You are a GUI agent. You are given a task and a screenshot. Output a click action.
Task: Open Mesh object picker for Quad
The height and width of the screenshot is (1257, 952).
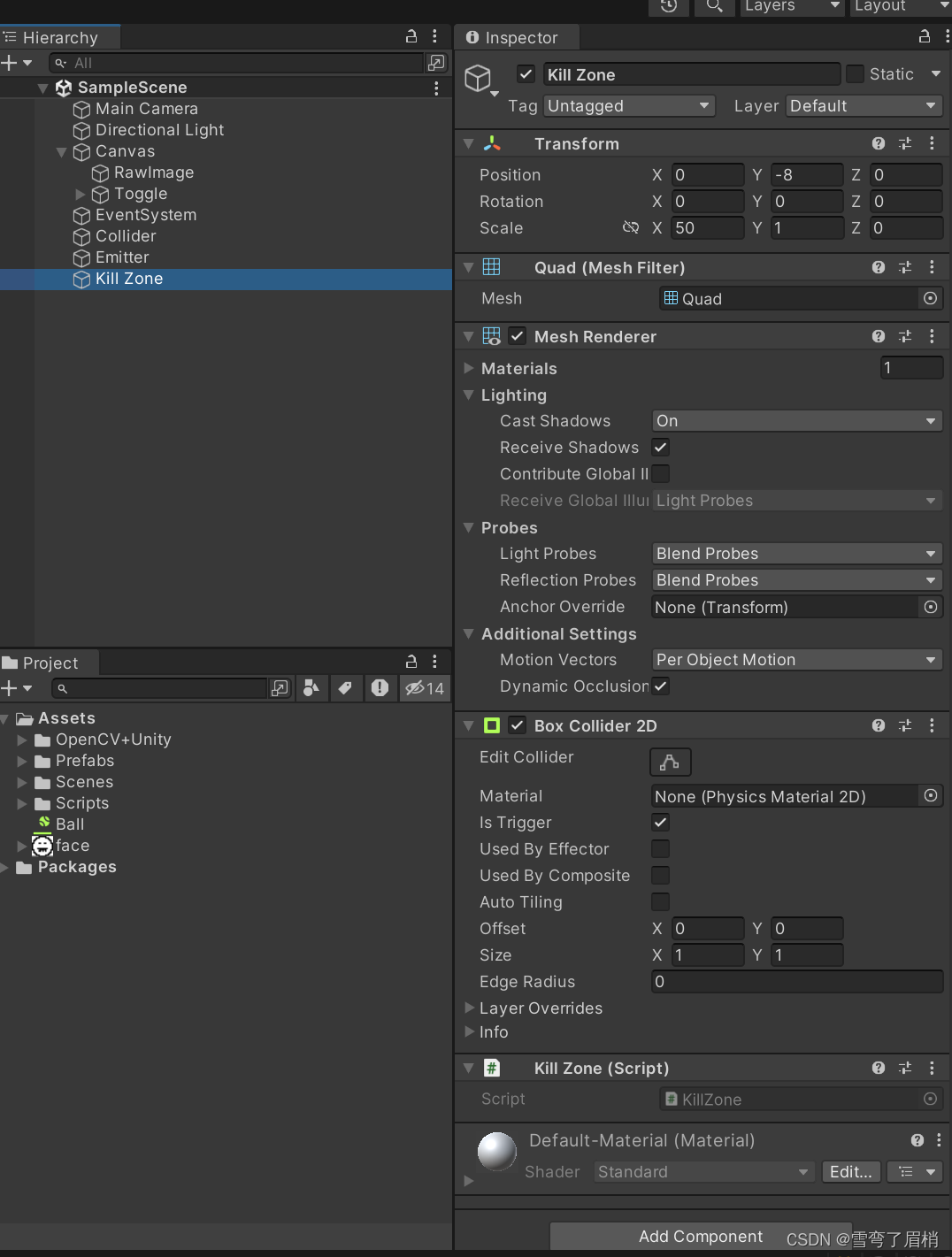(931, 298)
